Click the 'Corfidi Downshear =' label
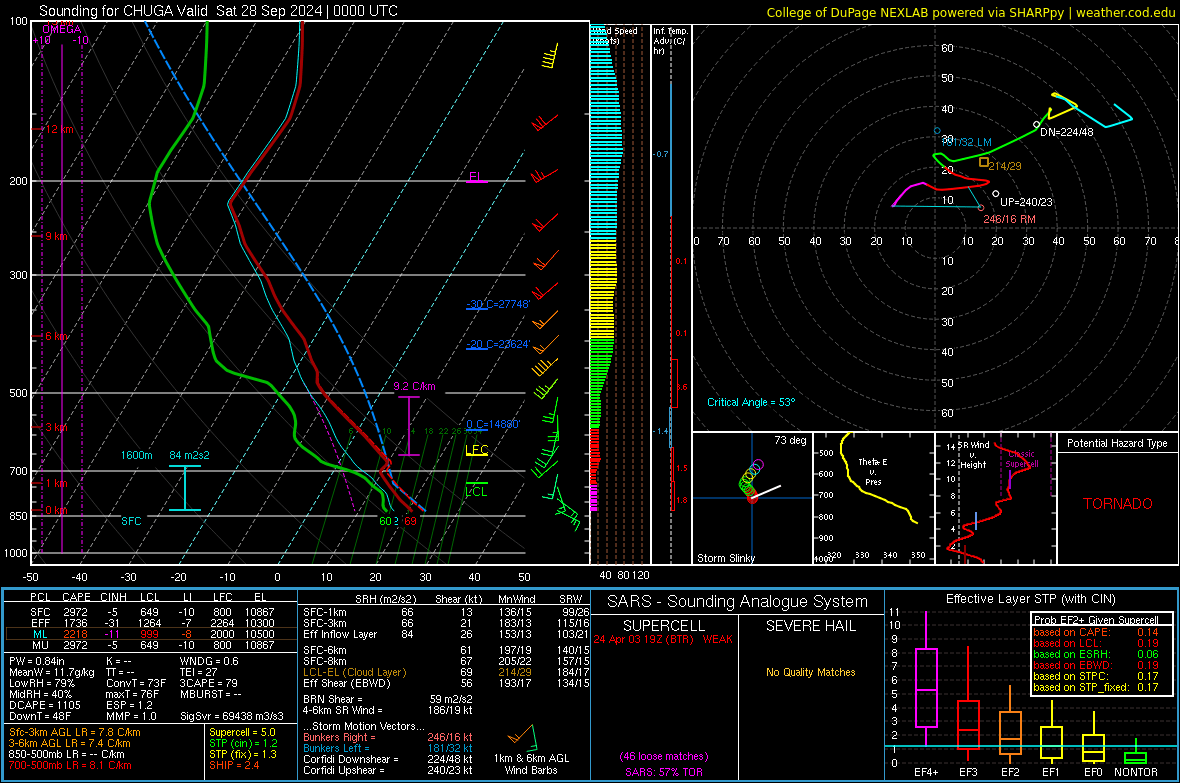Image resolution: width=1180 pixels, height=783 pixels. point(350,759)
